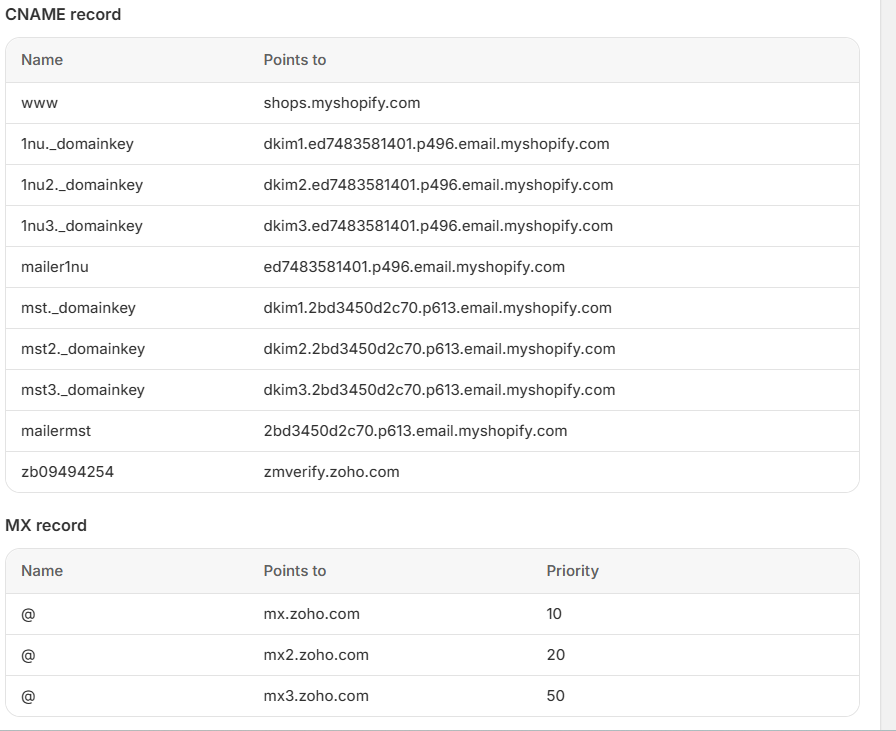
Task: Click the vertical scrollbar on the right edge
Action: (x=888, y=365)
